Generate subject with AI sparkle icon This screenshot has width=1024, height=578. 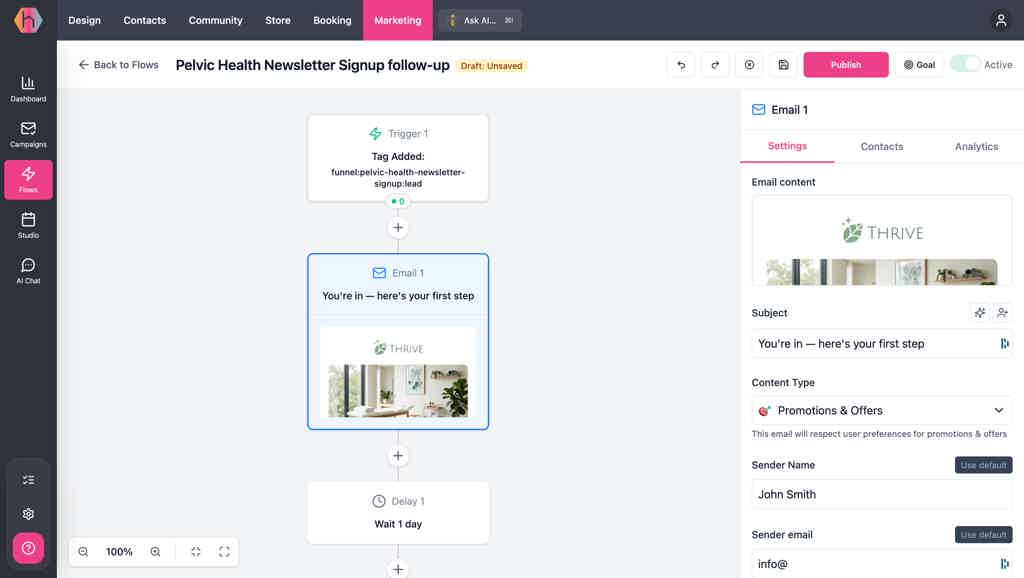click(980, 313)
